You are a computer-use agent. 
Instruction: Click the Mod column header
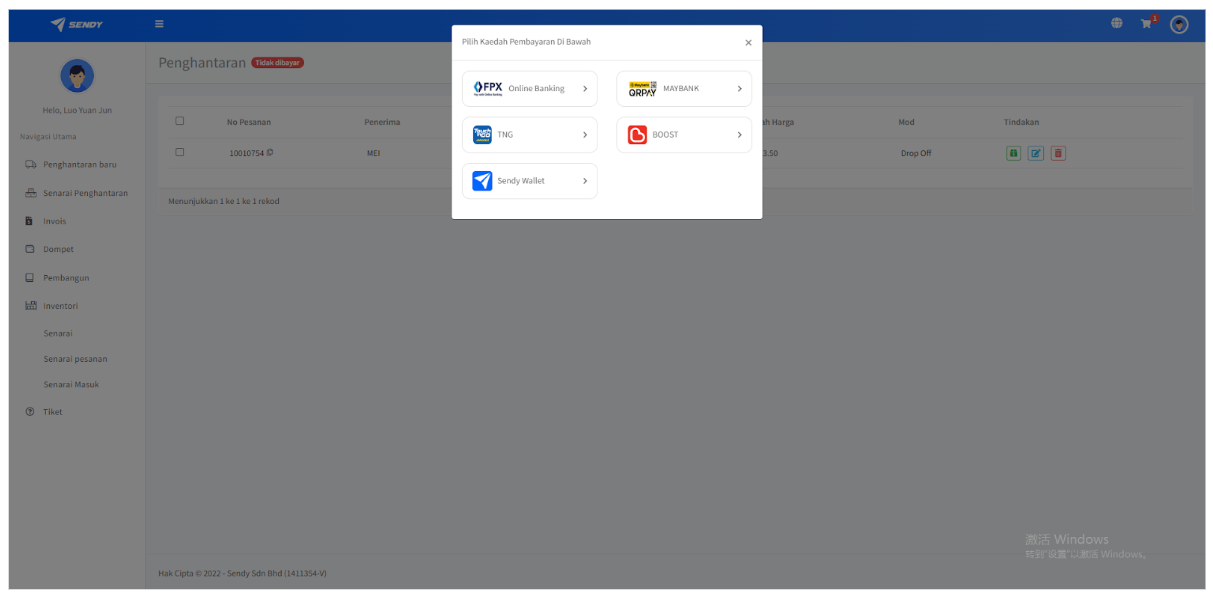[906, 122]
